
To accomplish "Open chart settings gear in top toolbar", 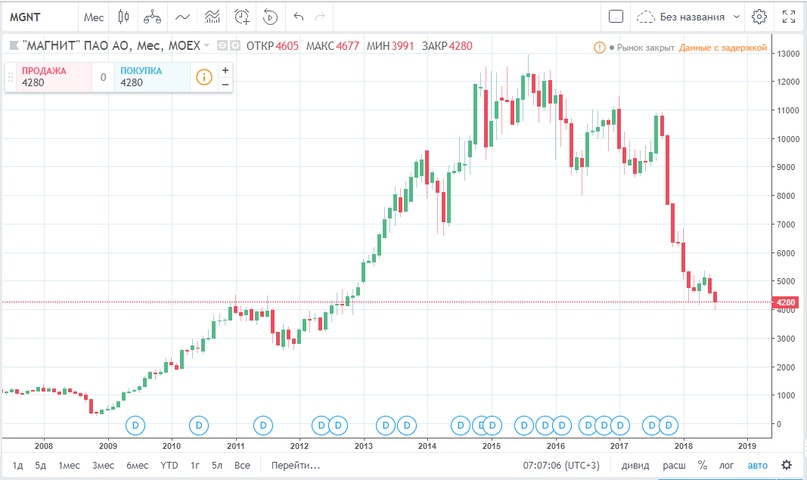I will (759, 17).
